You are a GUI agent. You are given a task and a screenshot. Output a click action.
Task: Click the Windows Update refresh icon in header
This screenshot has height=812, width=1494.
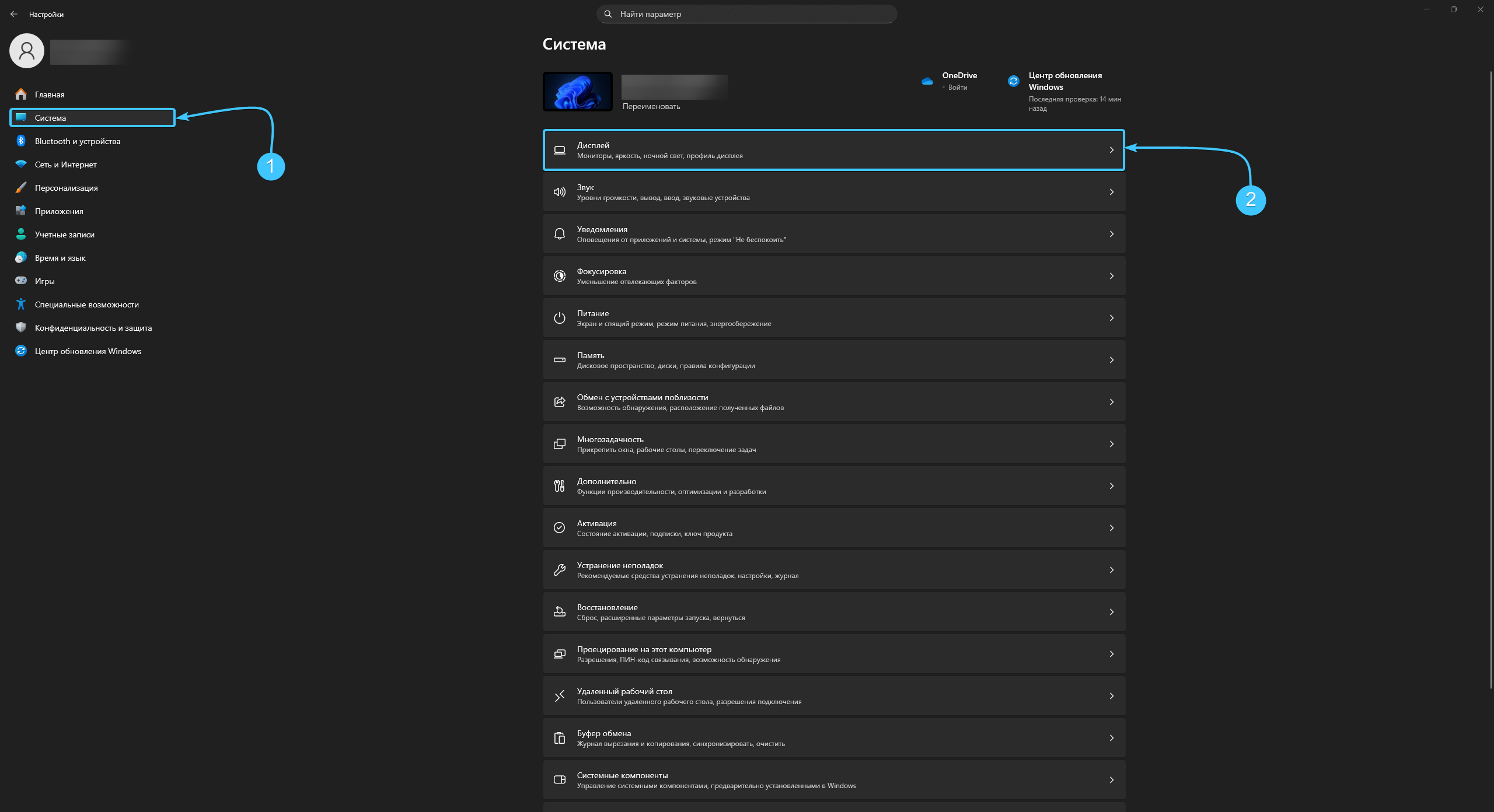[1014, 81]
